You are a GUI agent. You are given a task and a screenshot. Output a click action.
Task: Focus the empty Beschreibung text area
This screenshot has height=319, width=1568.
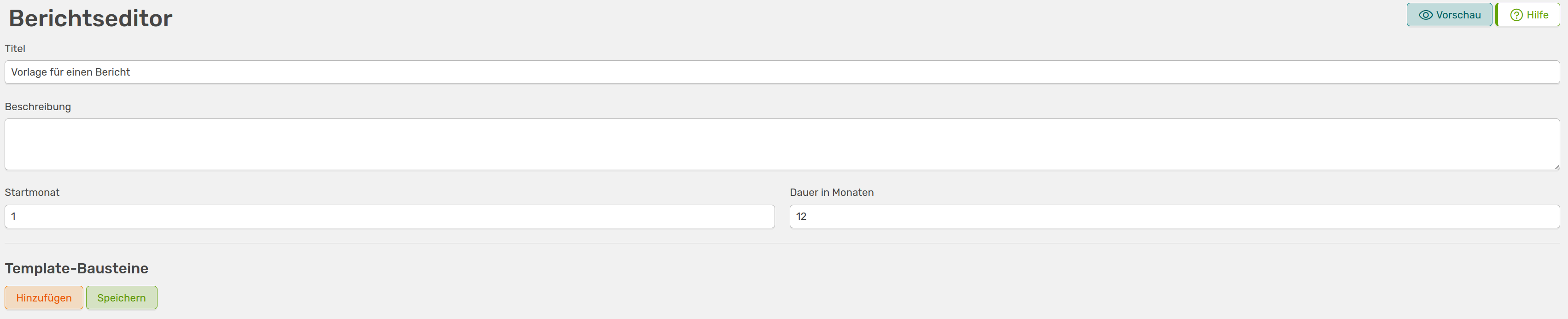(x=781, y=144)
